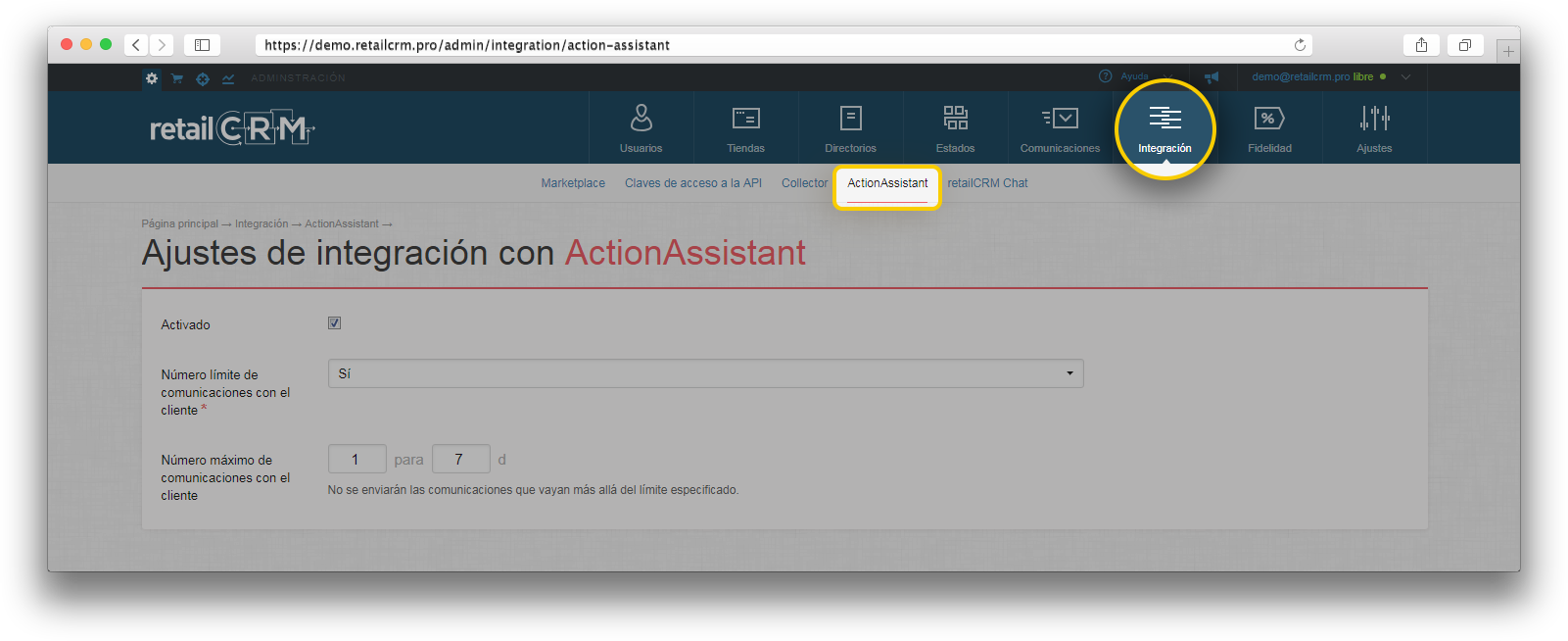Image resolution: width=1568 pixels, height=641 pixels.
Task: Switch to Claves de acceso a la API tab
Action: tap(693, 183)
